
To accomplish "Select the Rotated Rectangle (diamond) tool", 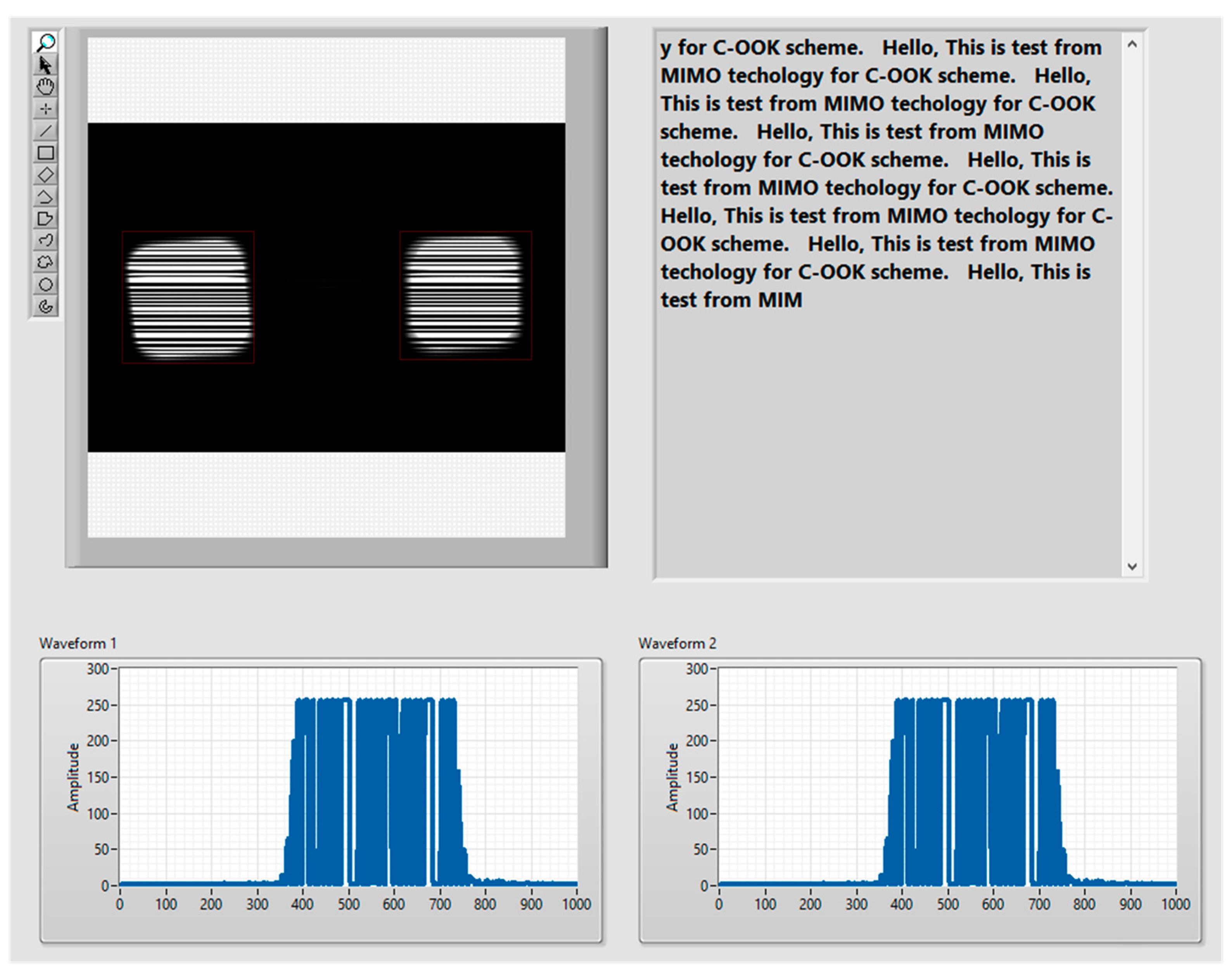I will tap(46, 175).
